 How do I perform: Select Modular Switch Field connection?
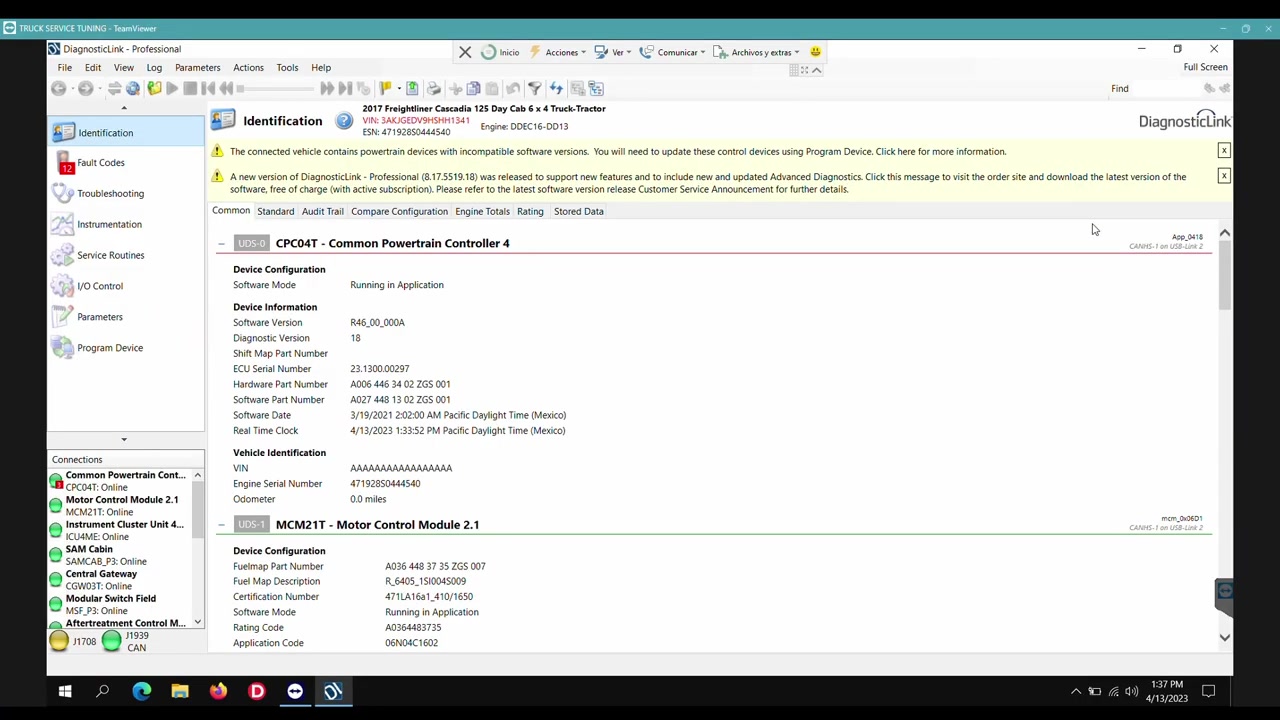click(x=120, y=604)
